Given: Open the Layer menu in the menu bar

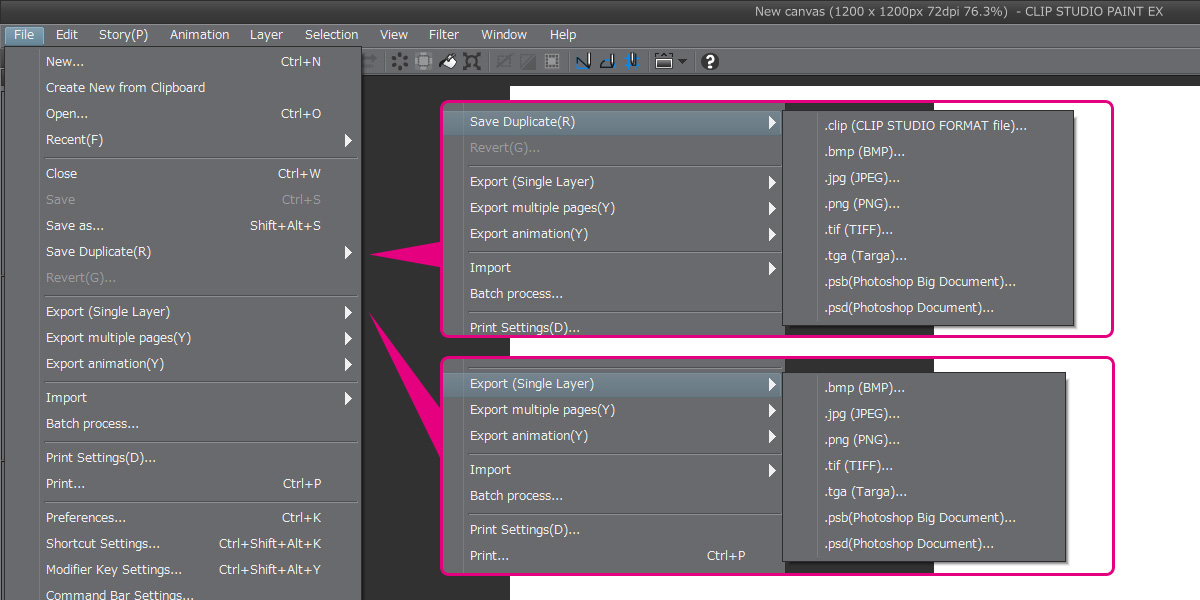Looking at the screenshot, I should (266, 35).
